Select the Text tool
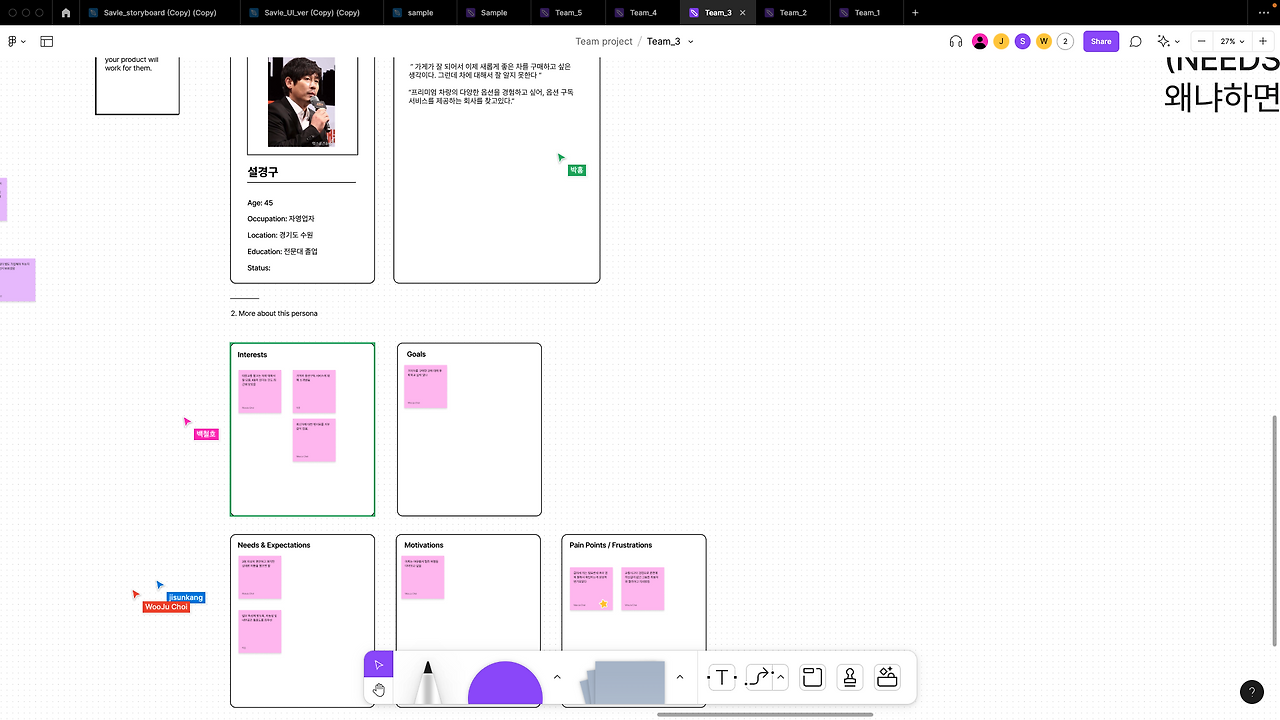Screen dimensions: 1280x720 tap(722, 677)
